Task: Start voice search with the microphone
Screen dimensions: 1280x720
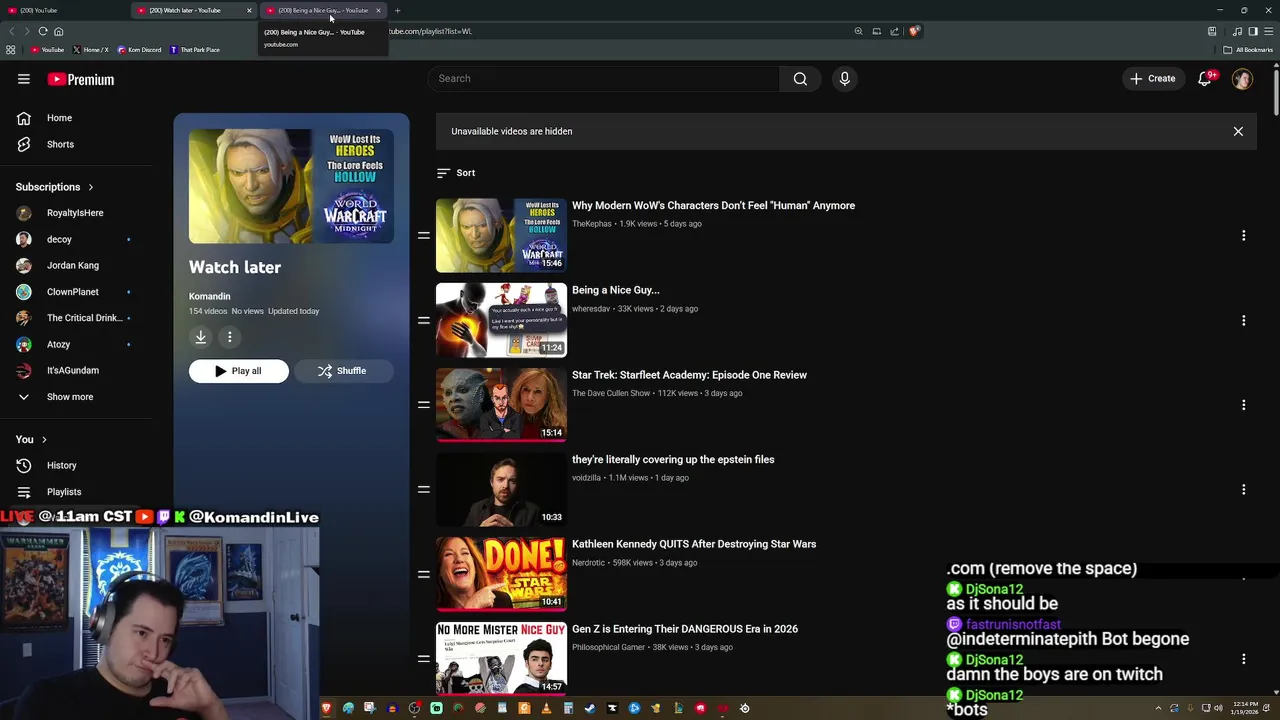Action: pyautogui.click(x=845, y=79)
